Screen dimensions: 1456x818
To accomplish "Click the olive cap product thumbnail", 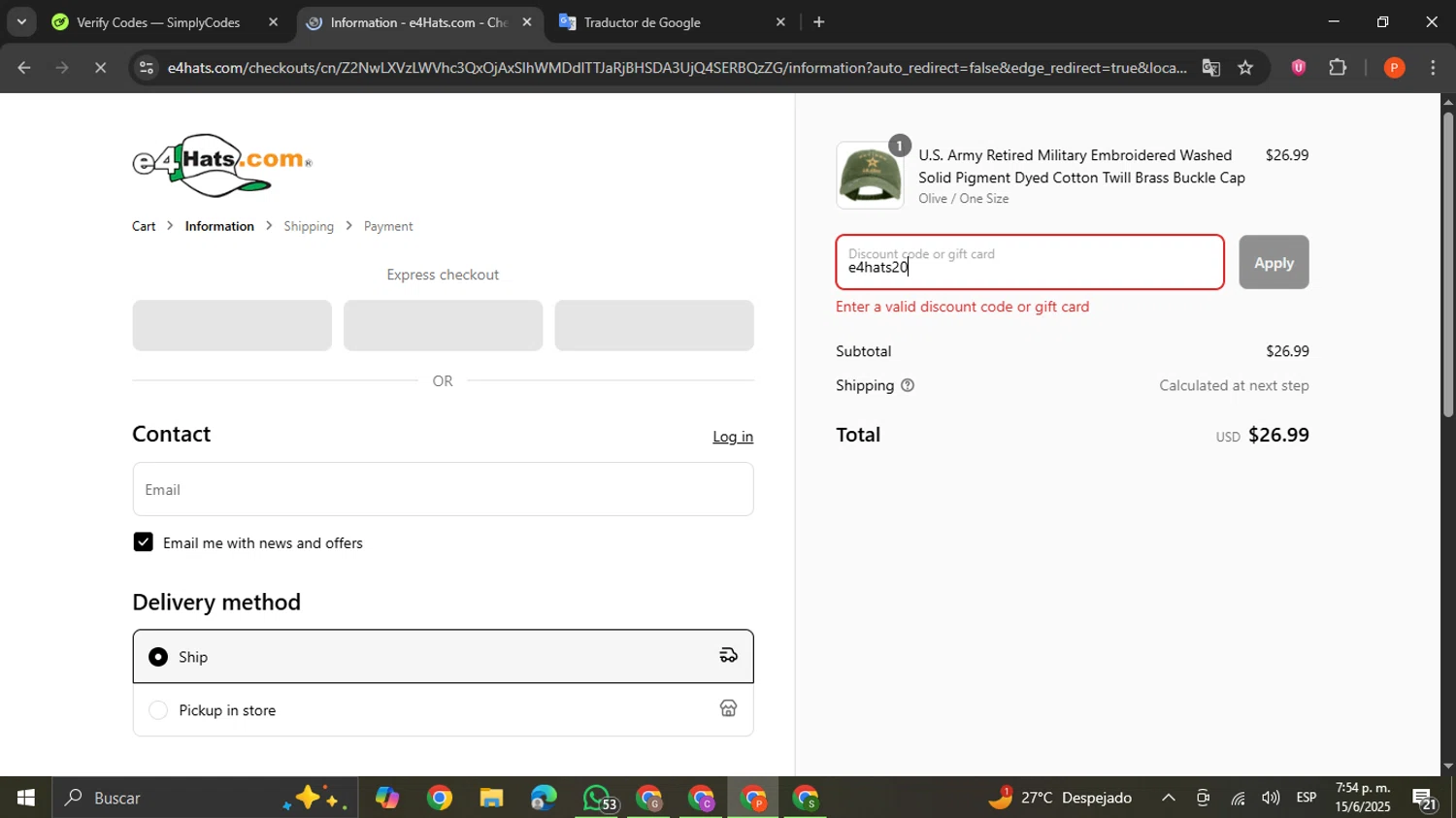I will [870, 176].
